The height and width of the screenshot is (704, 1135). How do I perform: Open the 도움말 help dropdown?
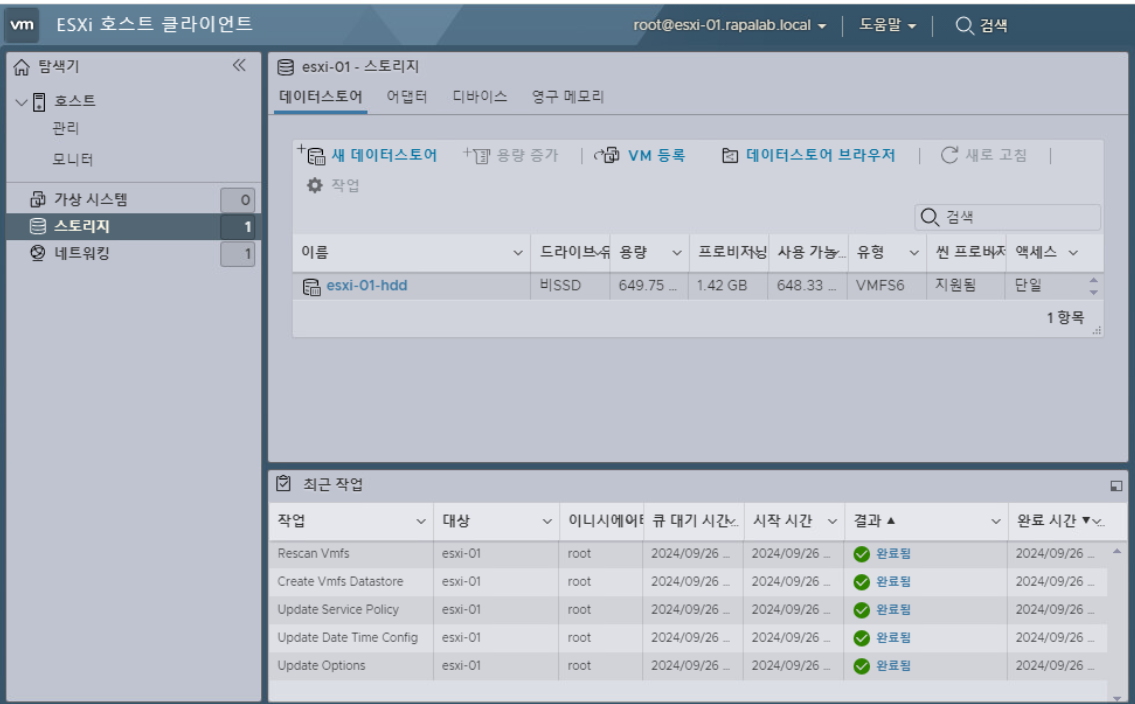coord(887,25)
